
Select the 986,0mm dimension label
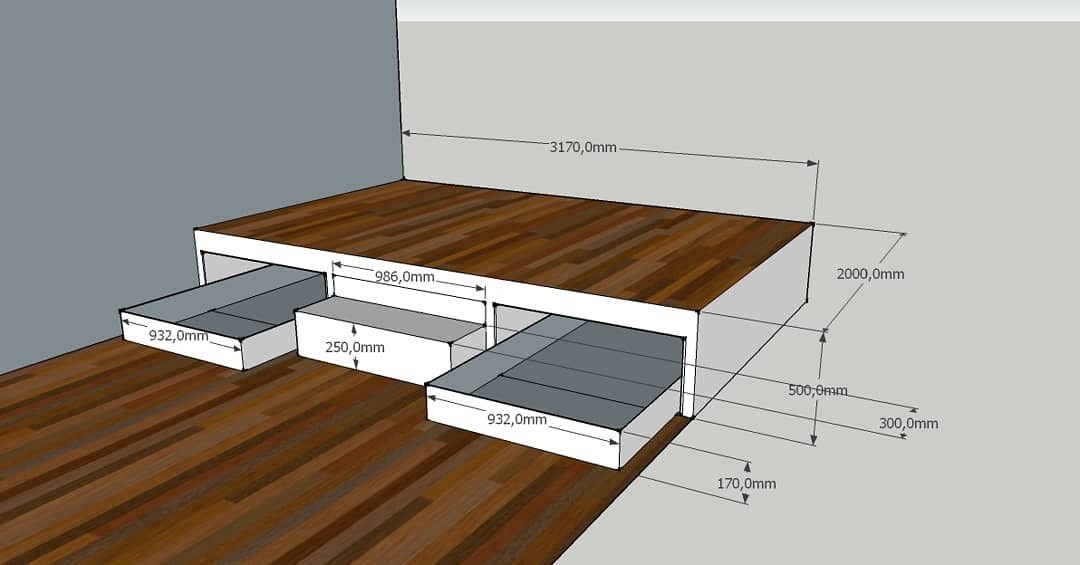coord(404,277)
